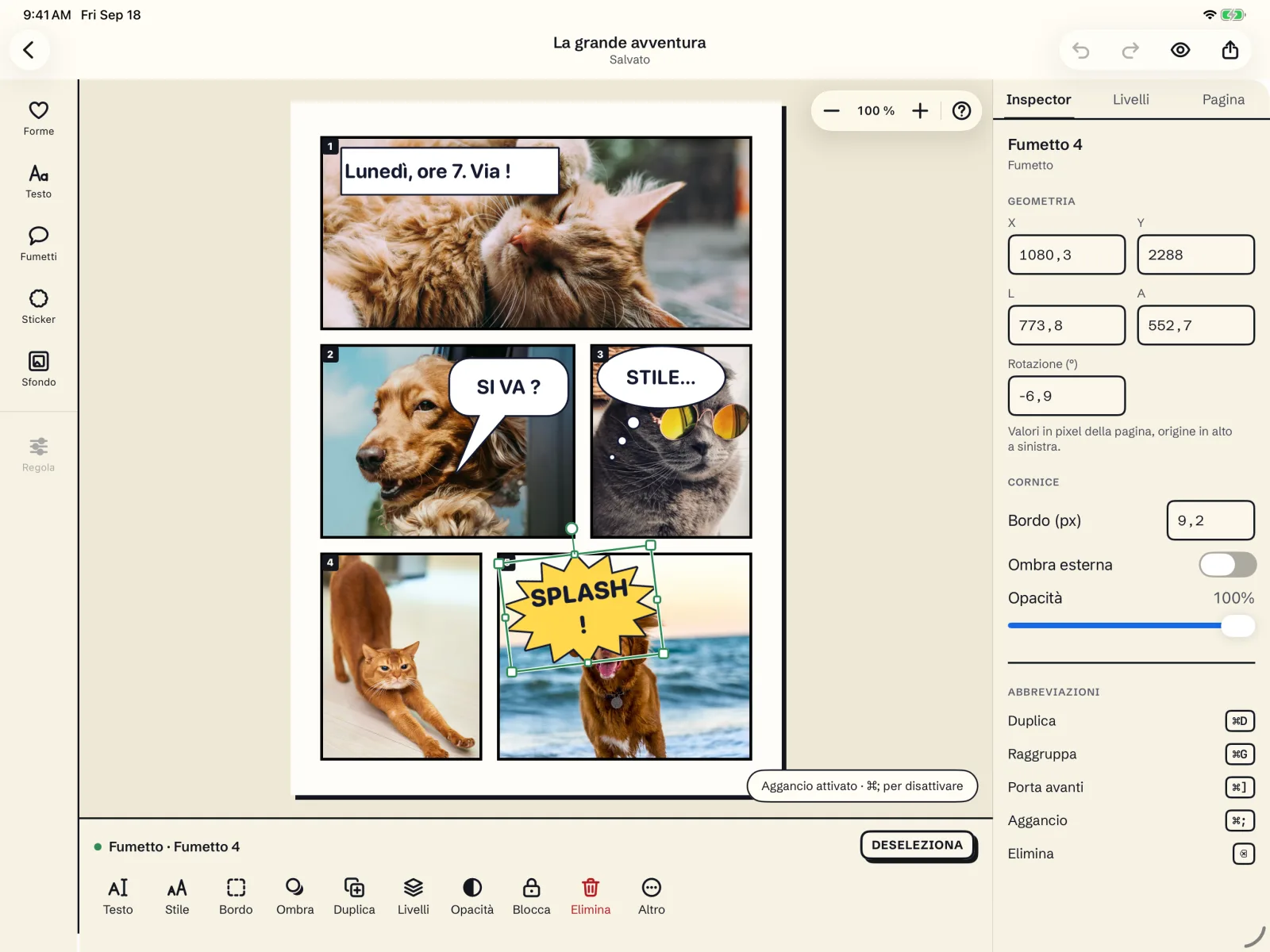Image resolution: width=1270 pixels, height=952 pixels.
Task: Open Opacità option in bottom toolbar
Action: [472, 896]
